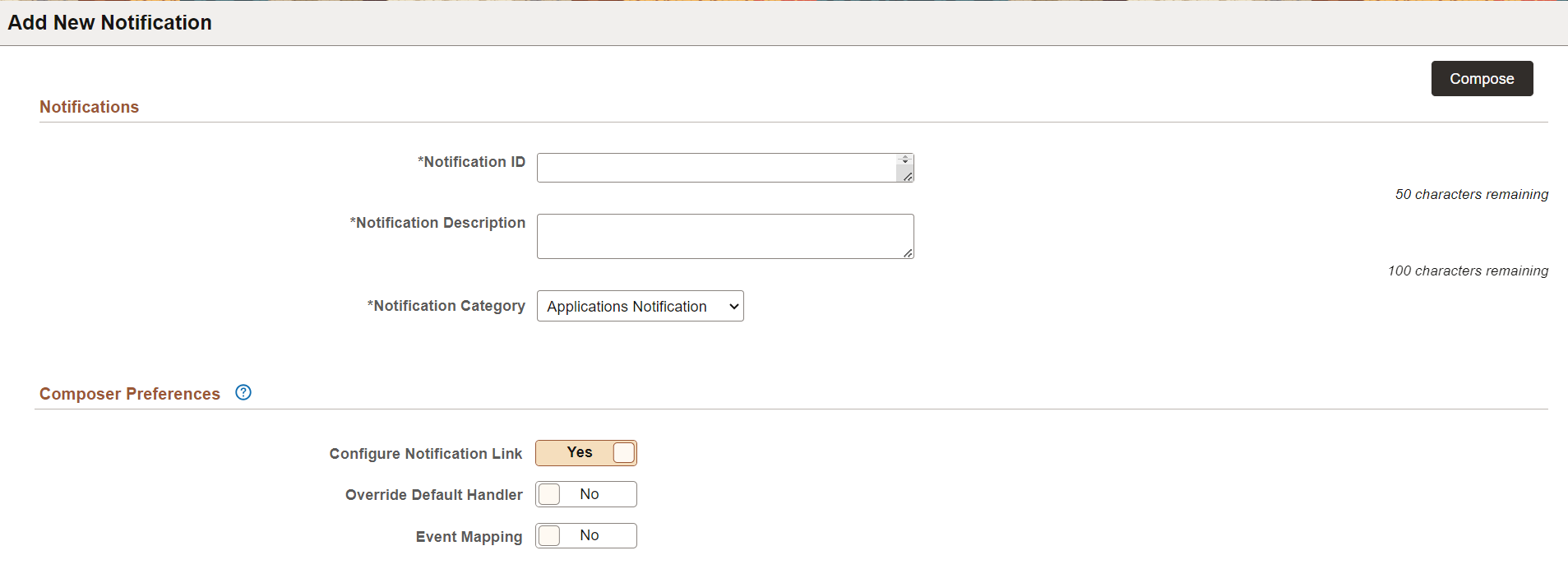
Task: Click the Compose button
Action: [x=1482, y=79]
